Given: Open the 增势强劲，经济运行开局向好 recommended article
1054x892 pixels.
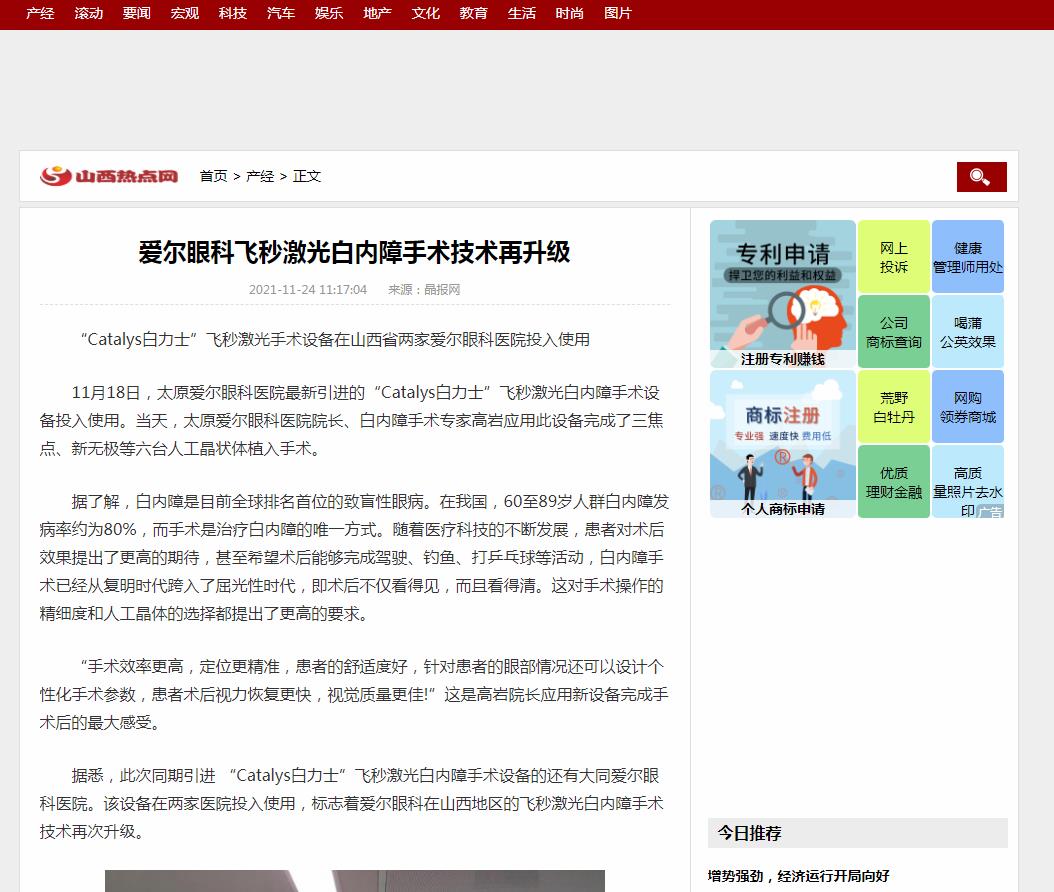Looking at the screenshot, I should (x=799, y=876).
